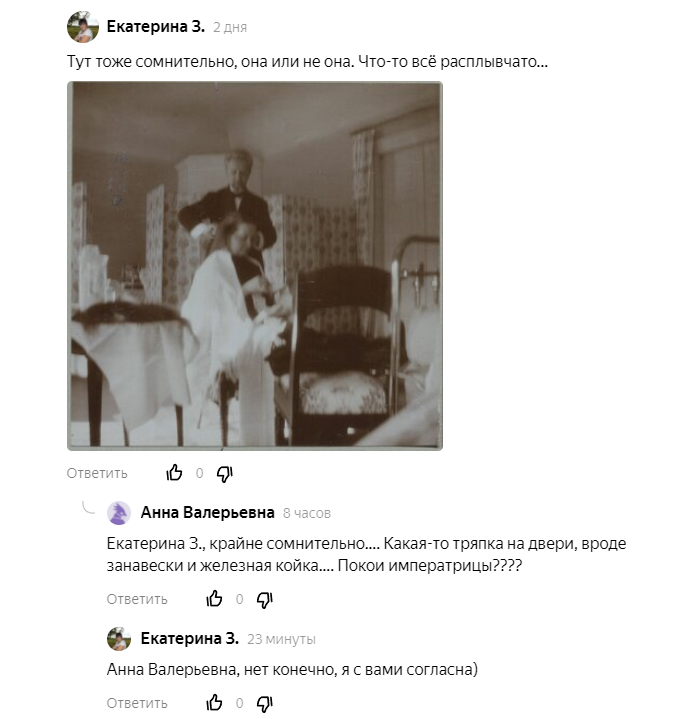Like Екатерина З.'s top comment with photo
The width and height of the screenshot is (691, 719).
click(174, 472)
